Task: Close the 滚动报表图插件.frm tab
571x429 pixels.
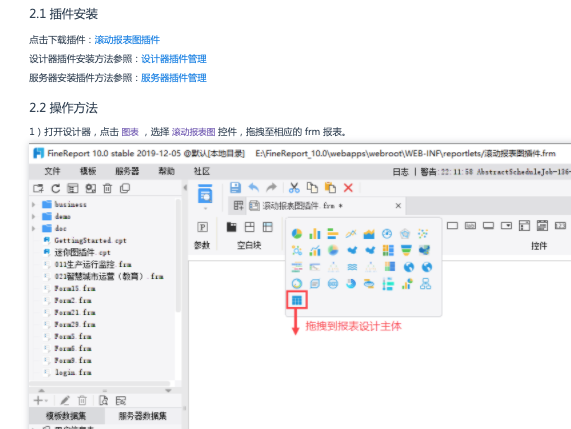Action: pos(398,206)
